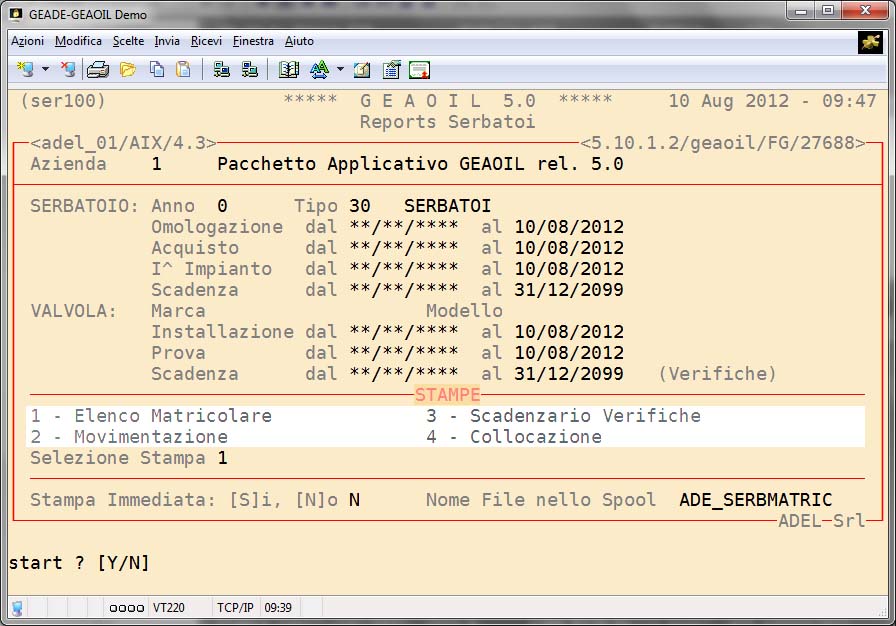
Task: Click the open folder toolbar icon
Action: coord(127,70)
